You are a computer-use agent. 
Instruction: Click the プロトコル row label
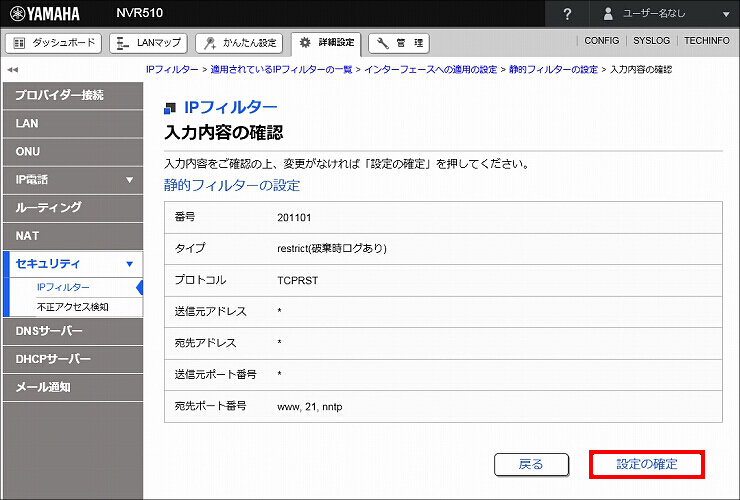[201, 280]
